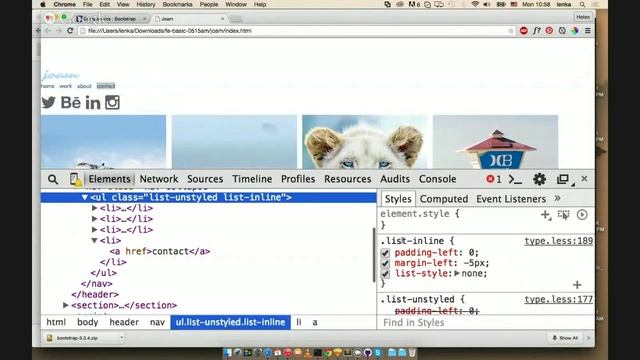Viewport: 640px width, 360px height.
Task: Disable the list-style: none property checkbox
Action: 385,274
